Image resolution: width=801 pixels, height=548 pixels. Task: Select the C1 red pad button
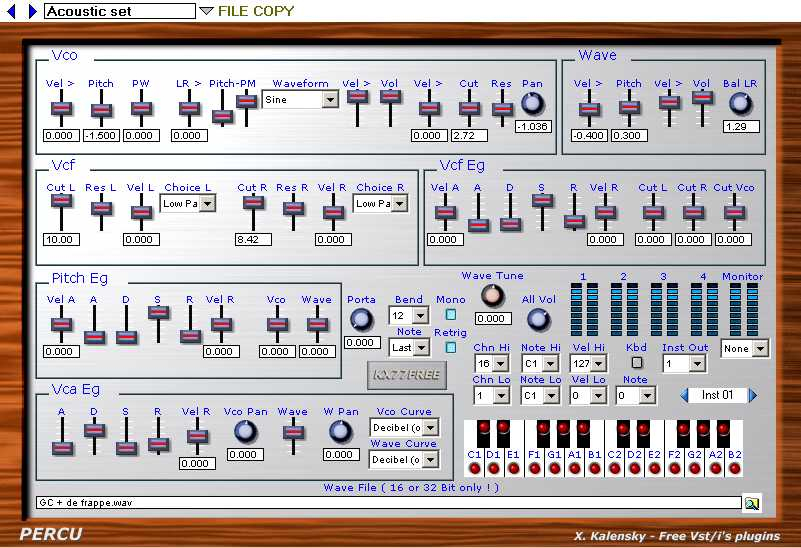(474, 468)
